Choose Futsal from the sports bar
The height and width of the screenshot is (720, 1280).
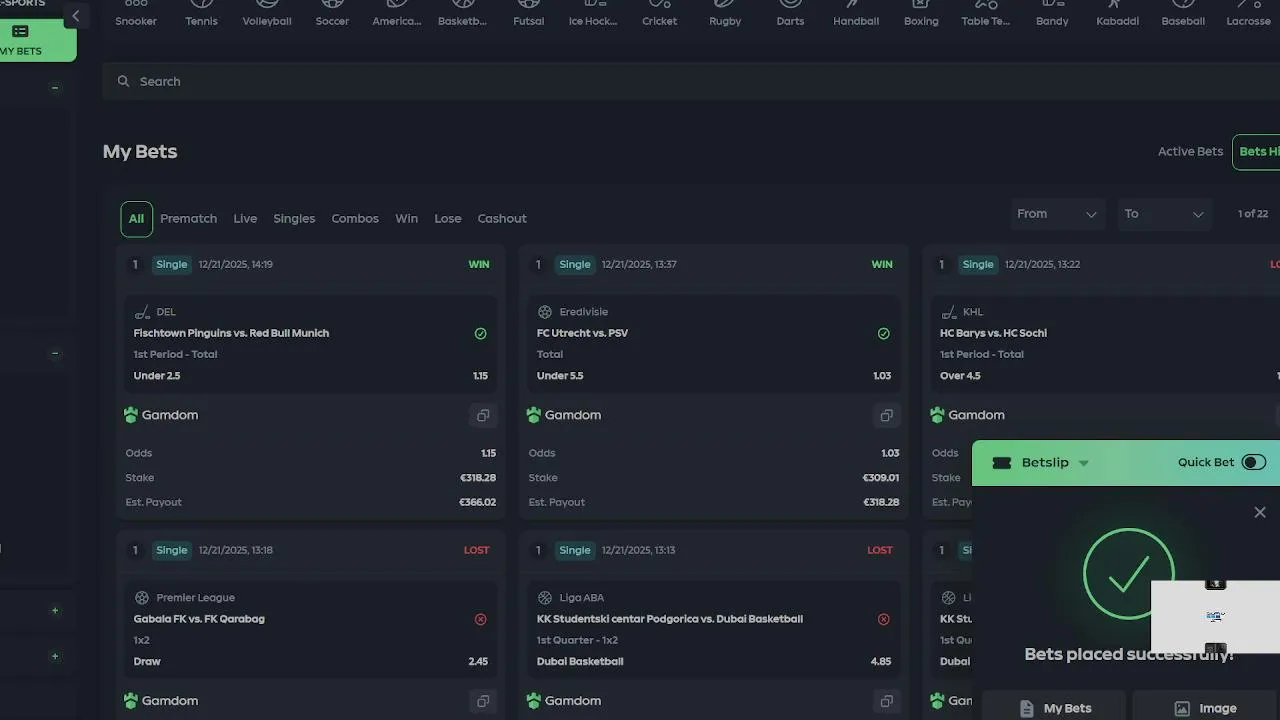(528, 13)
